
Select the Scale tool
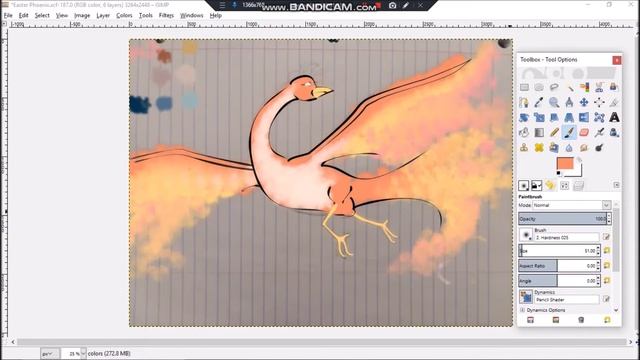(x=539, y=118)
